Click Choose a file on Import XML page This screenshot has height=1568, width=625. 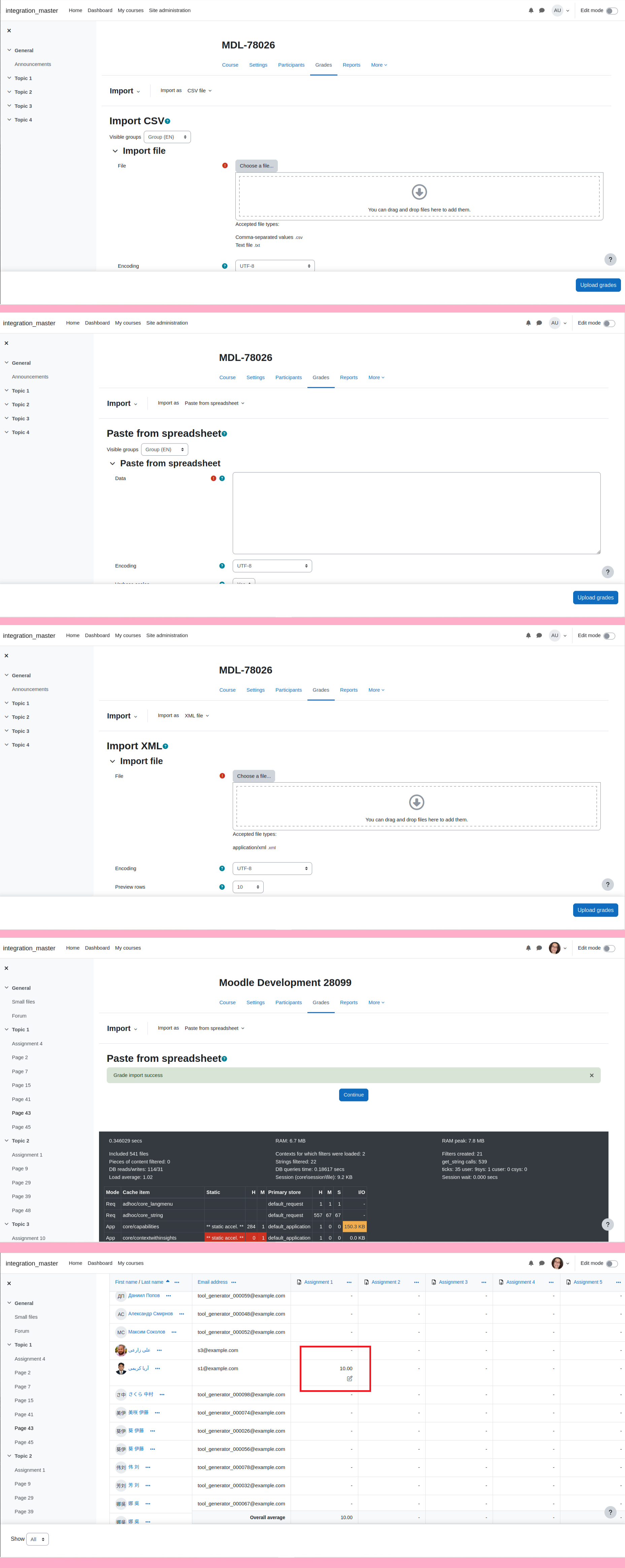click(254, 776)
